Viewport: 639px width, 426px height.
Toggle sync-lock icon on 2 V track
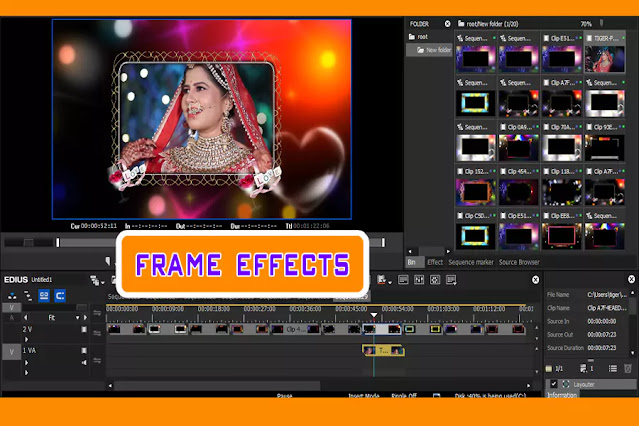(x=97, y=333)
